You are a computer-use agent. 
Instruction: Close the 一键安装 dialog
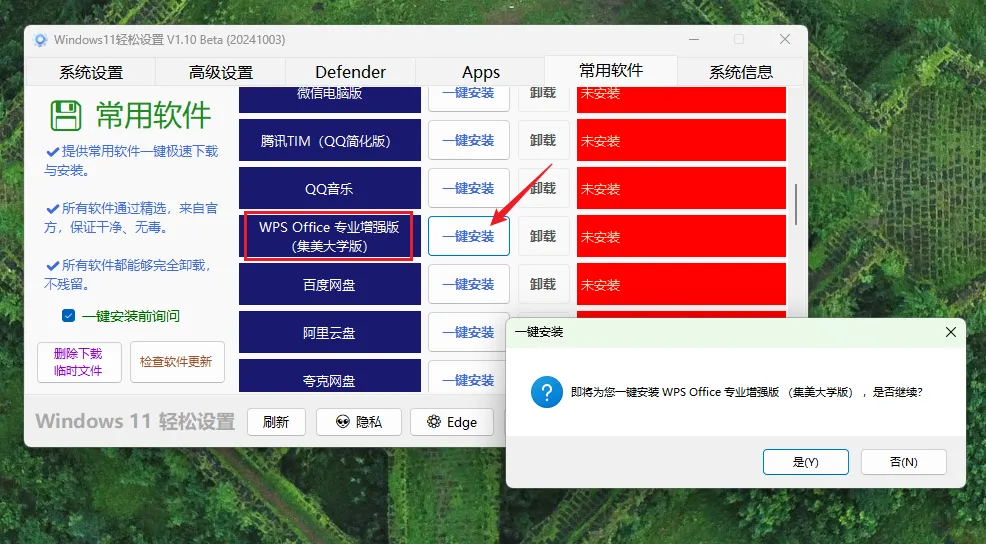click(x=951, y=332)
